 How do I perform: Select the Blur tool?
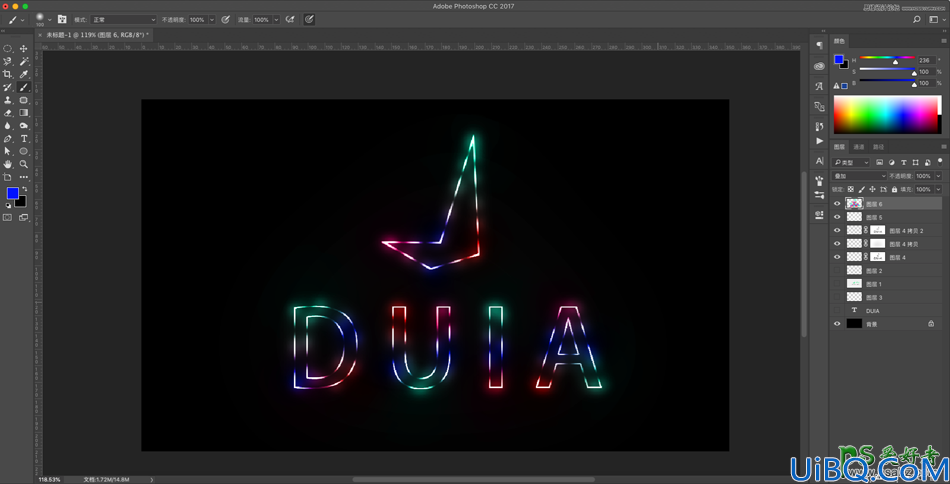coord(8,125)
